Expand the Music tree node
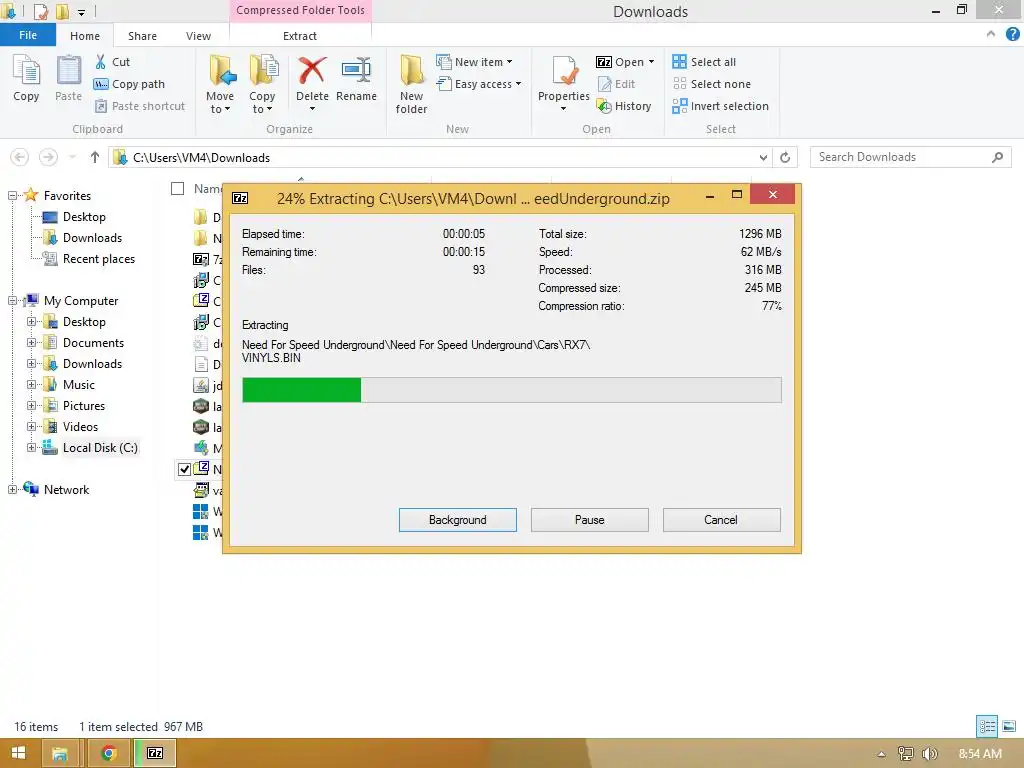Viewport: 1024px width, 768px height. click(x=31, y=385)
